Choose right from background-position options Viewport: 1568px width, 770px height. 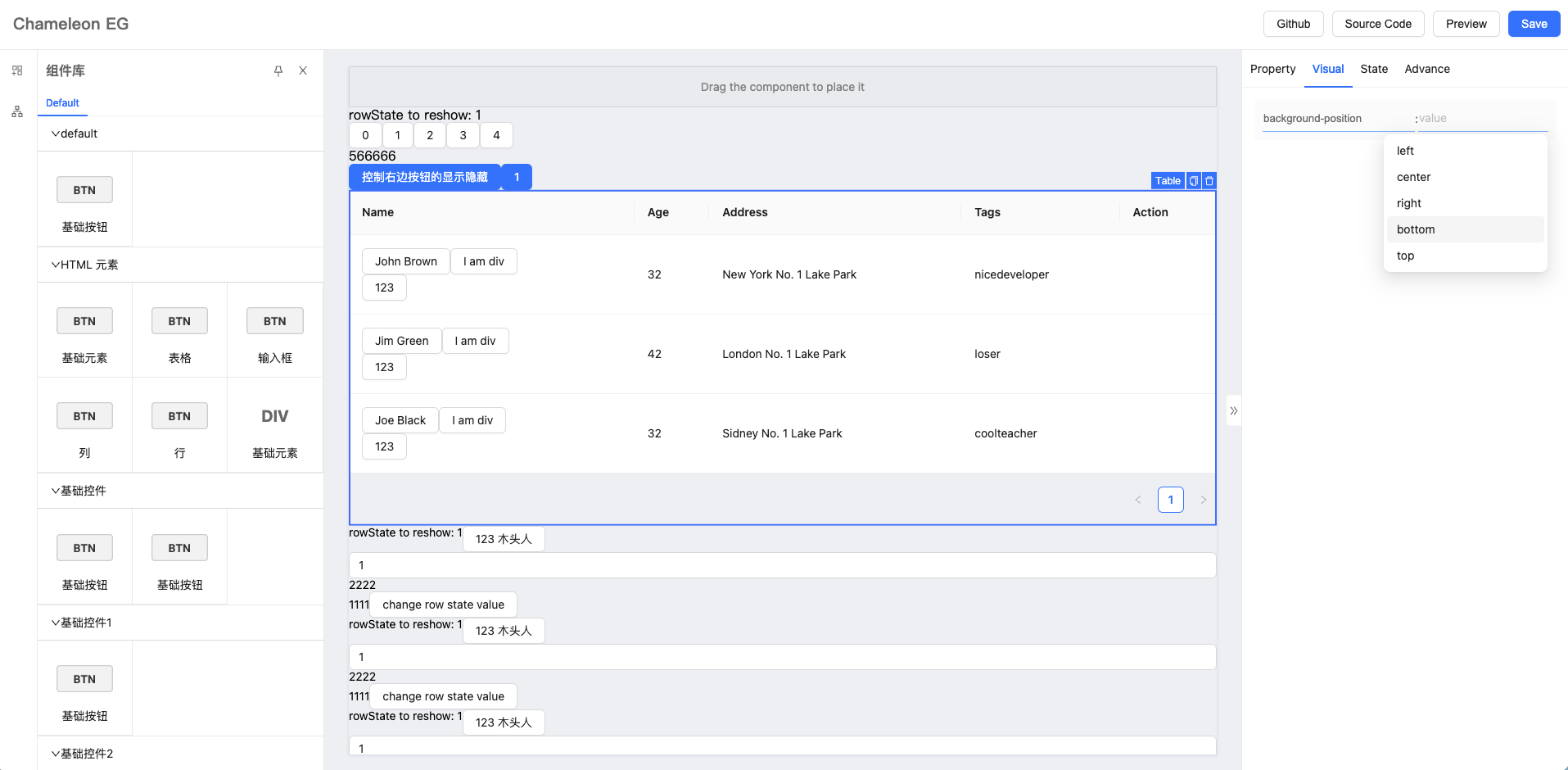pyautogui.click(x=1465, y=203)
